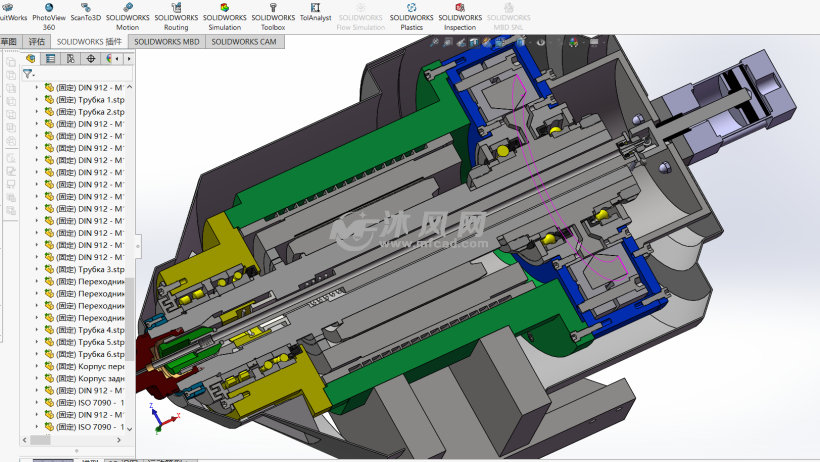Start the TolAnalyst tool
The image size is (820, 462).
coord(315,13)
